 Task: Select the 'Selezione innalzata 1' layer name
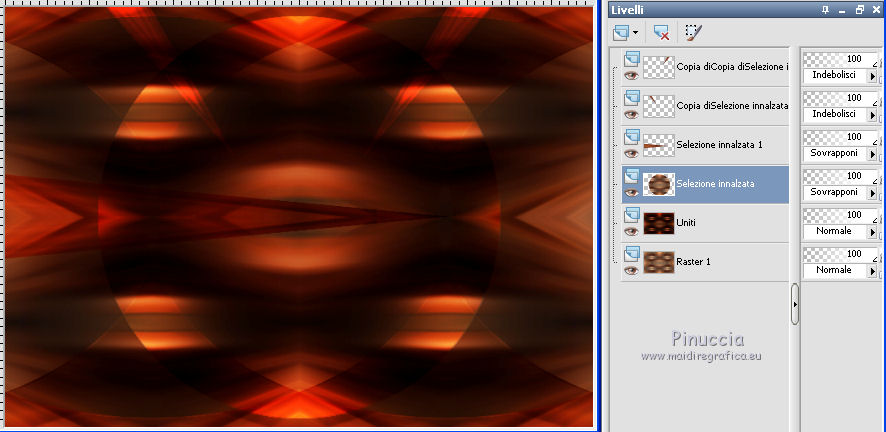tap(719, 145)
